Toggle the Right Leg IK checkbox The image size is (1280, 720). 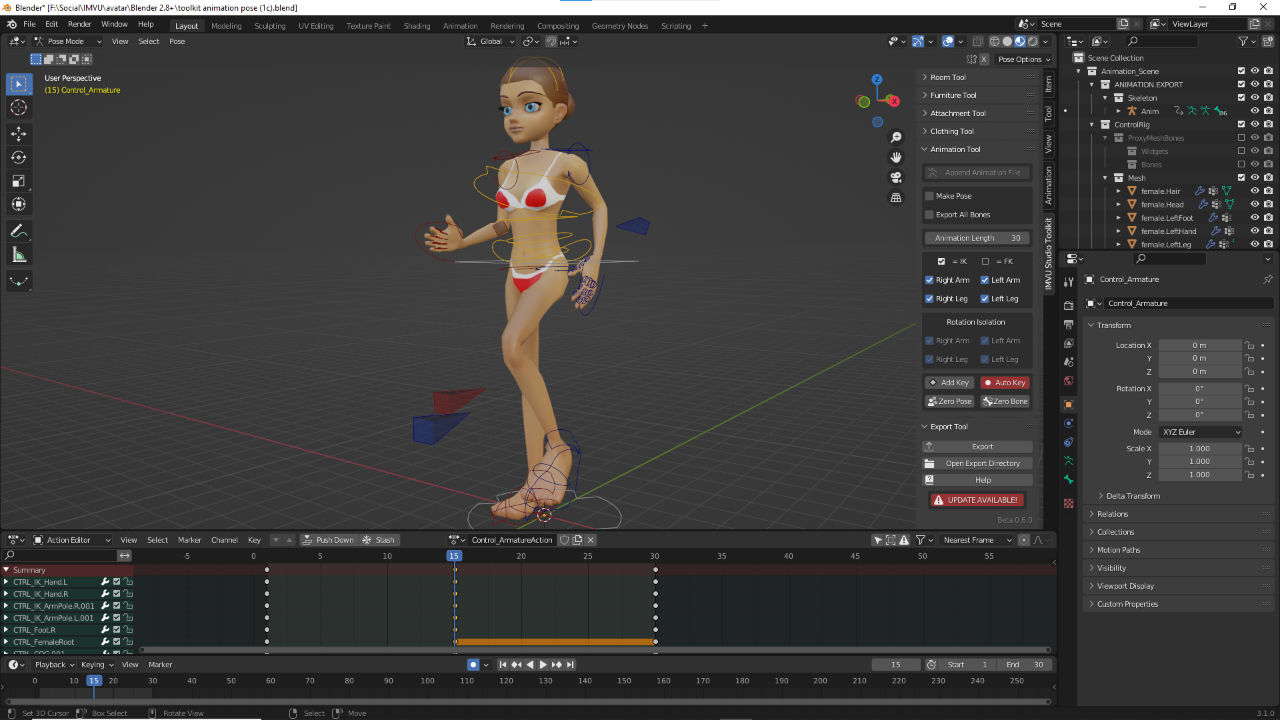click(929, 298)
